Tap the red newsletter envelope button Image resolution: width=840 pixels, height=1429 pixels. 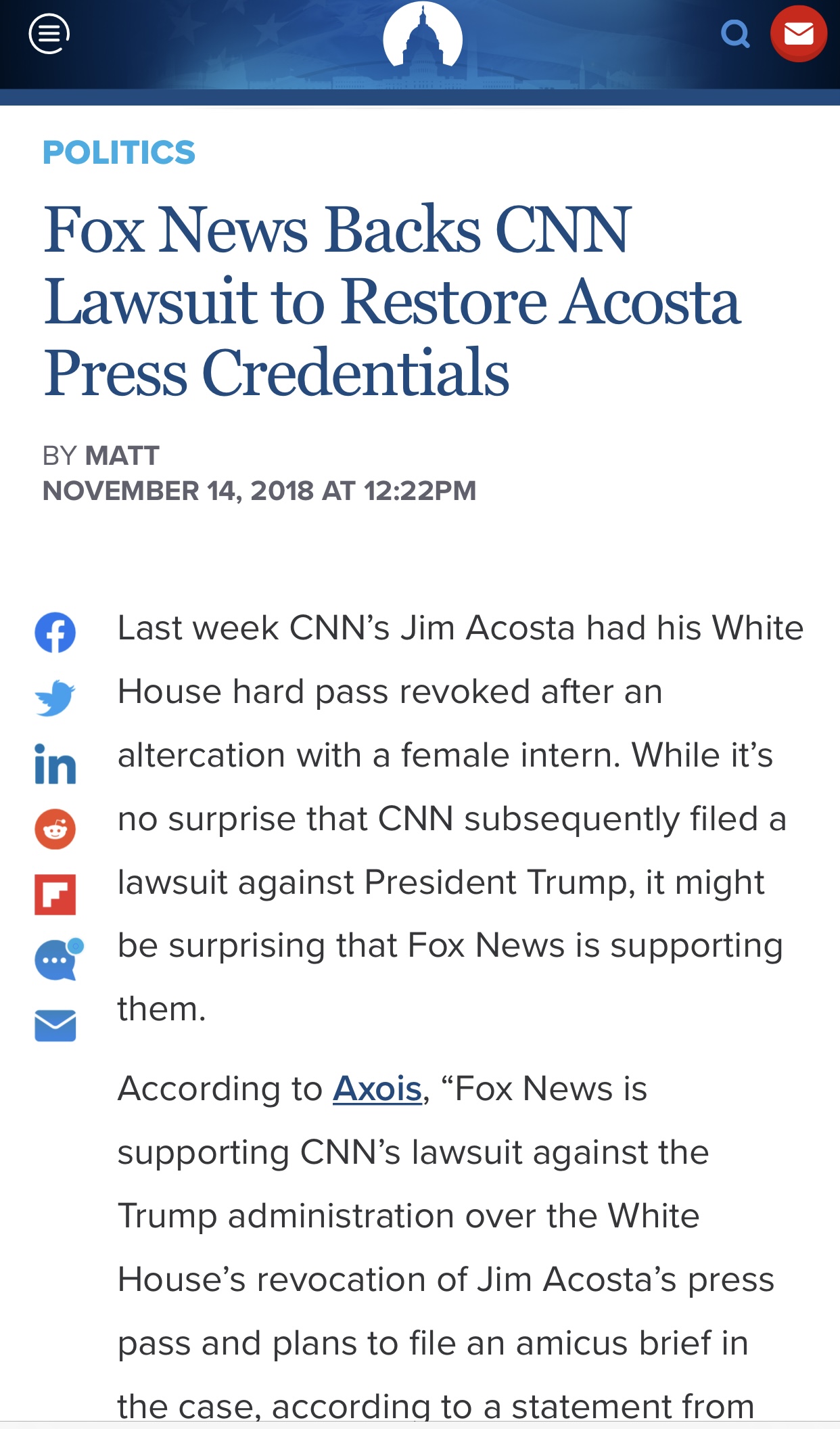(x=798, y=34)
